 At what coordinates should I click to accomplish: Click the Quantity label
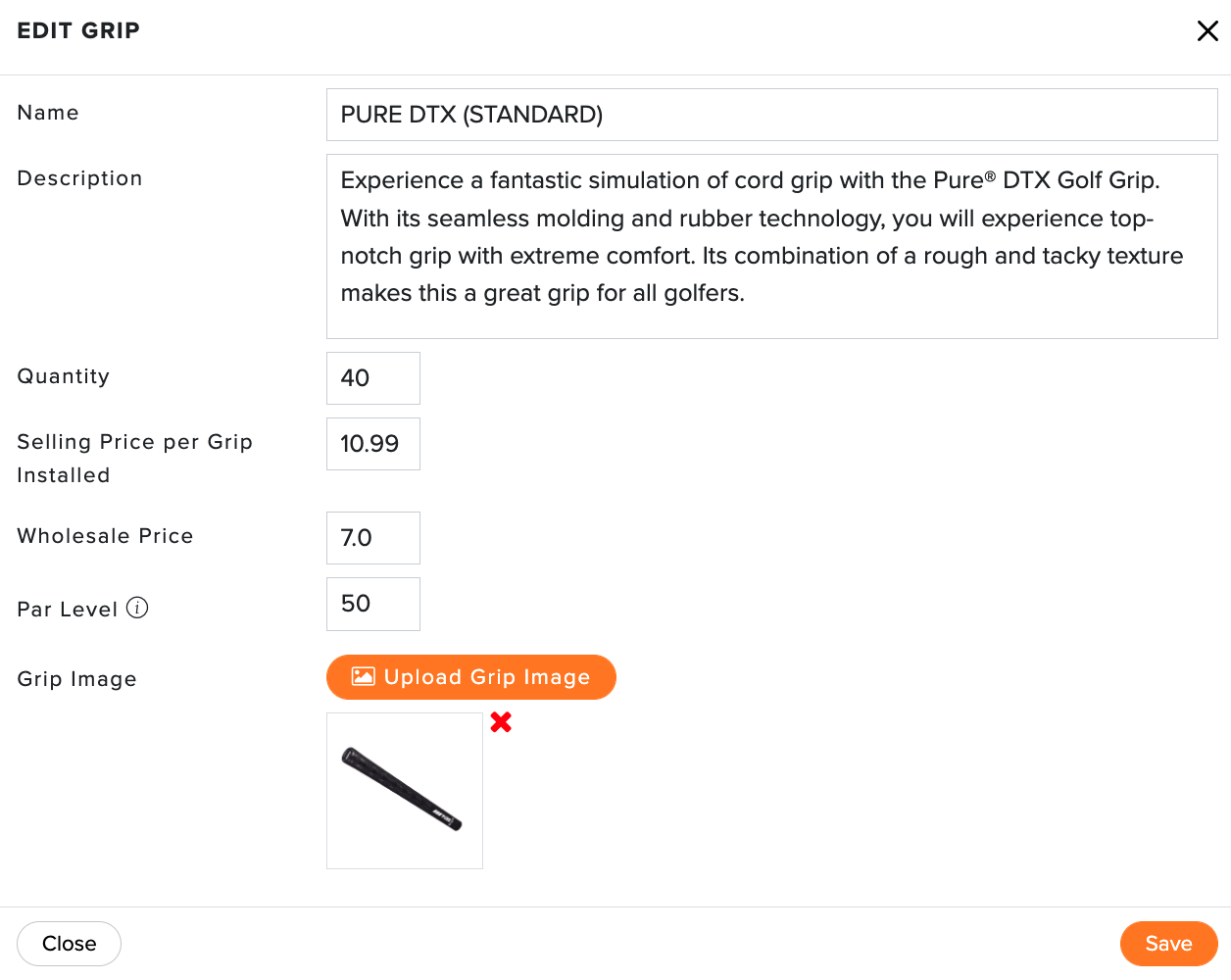pyautogui.click(x=64, y=376)
